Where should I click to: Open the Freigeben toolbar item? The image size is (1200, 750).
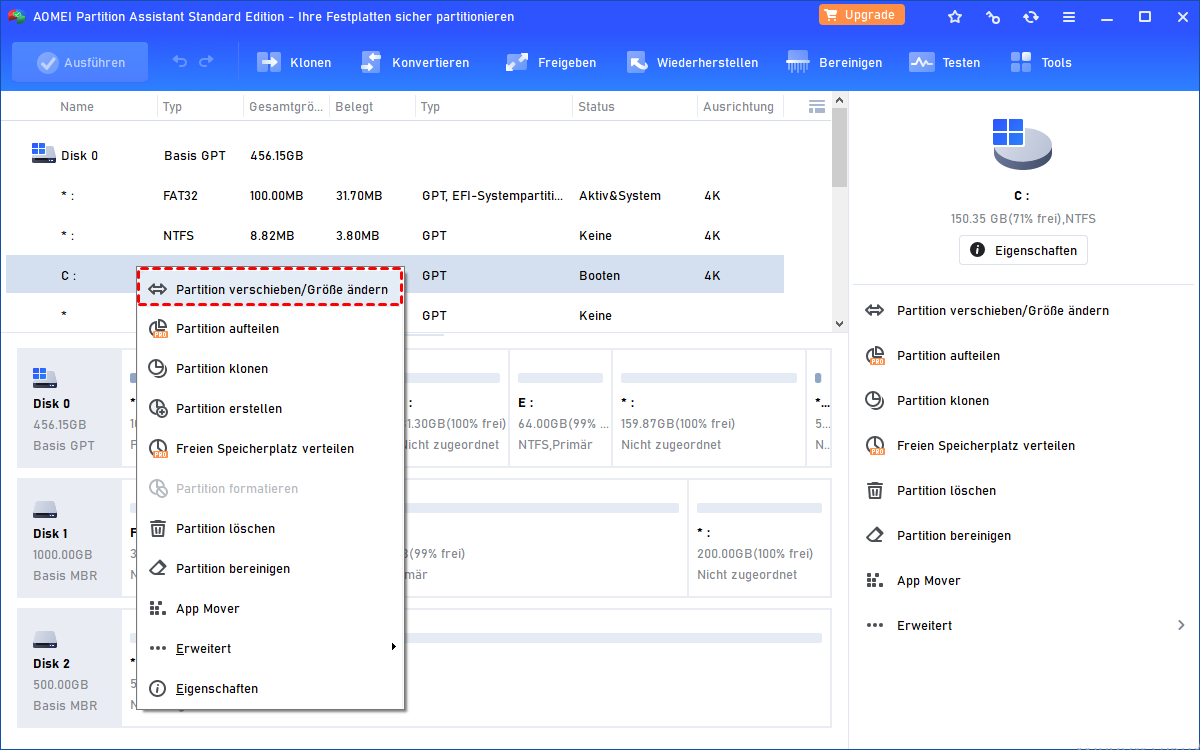point(550,62)
